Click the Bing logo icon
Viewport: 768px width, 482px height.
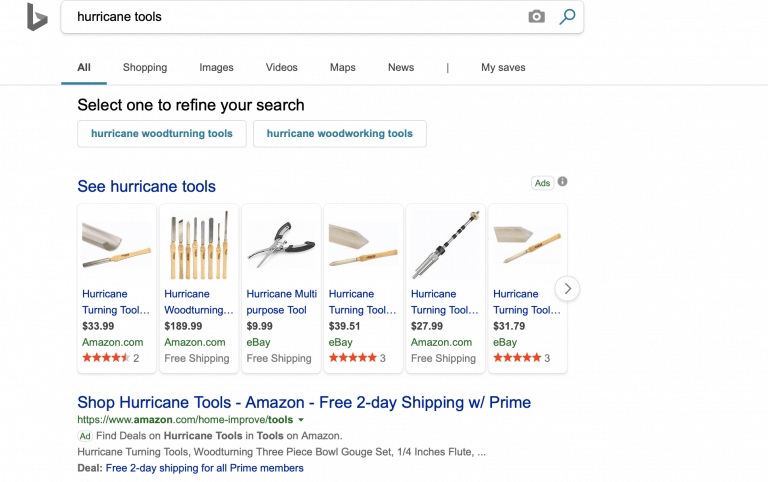37,17
